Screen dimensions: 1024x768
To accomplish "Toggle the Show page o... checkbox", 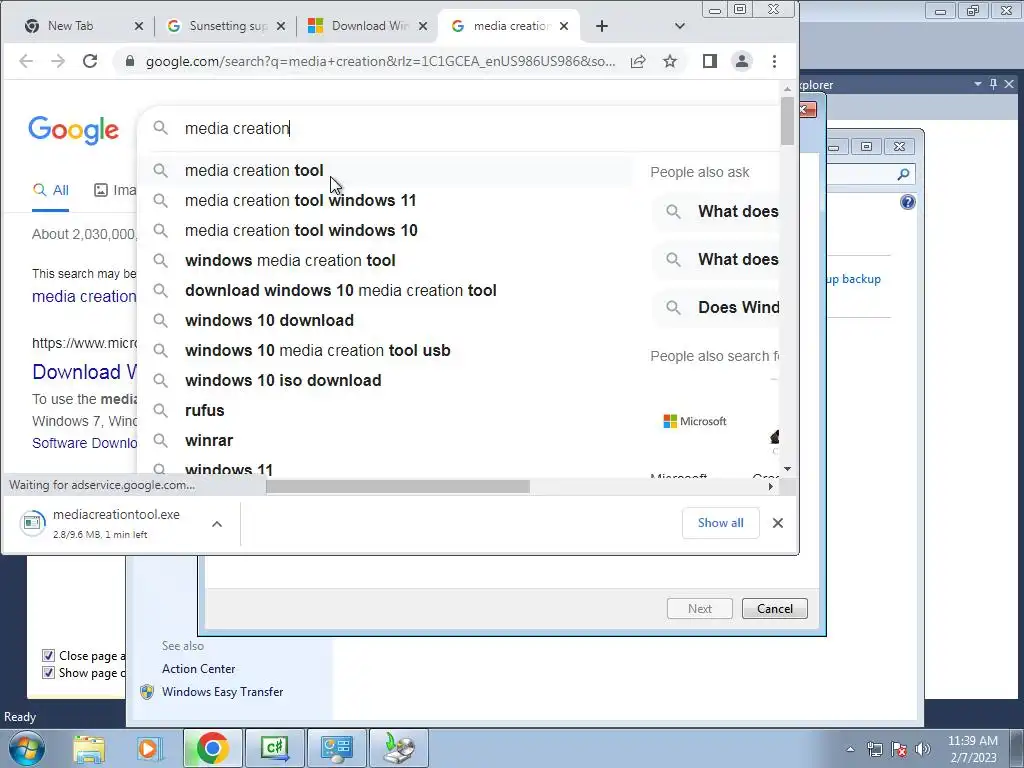I will tap(48, 673).
